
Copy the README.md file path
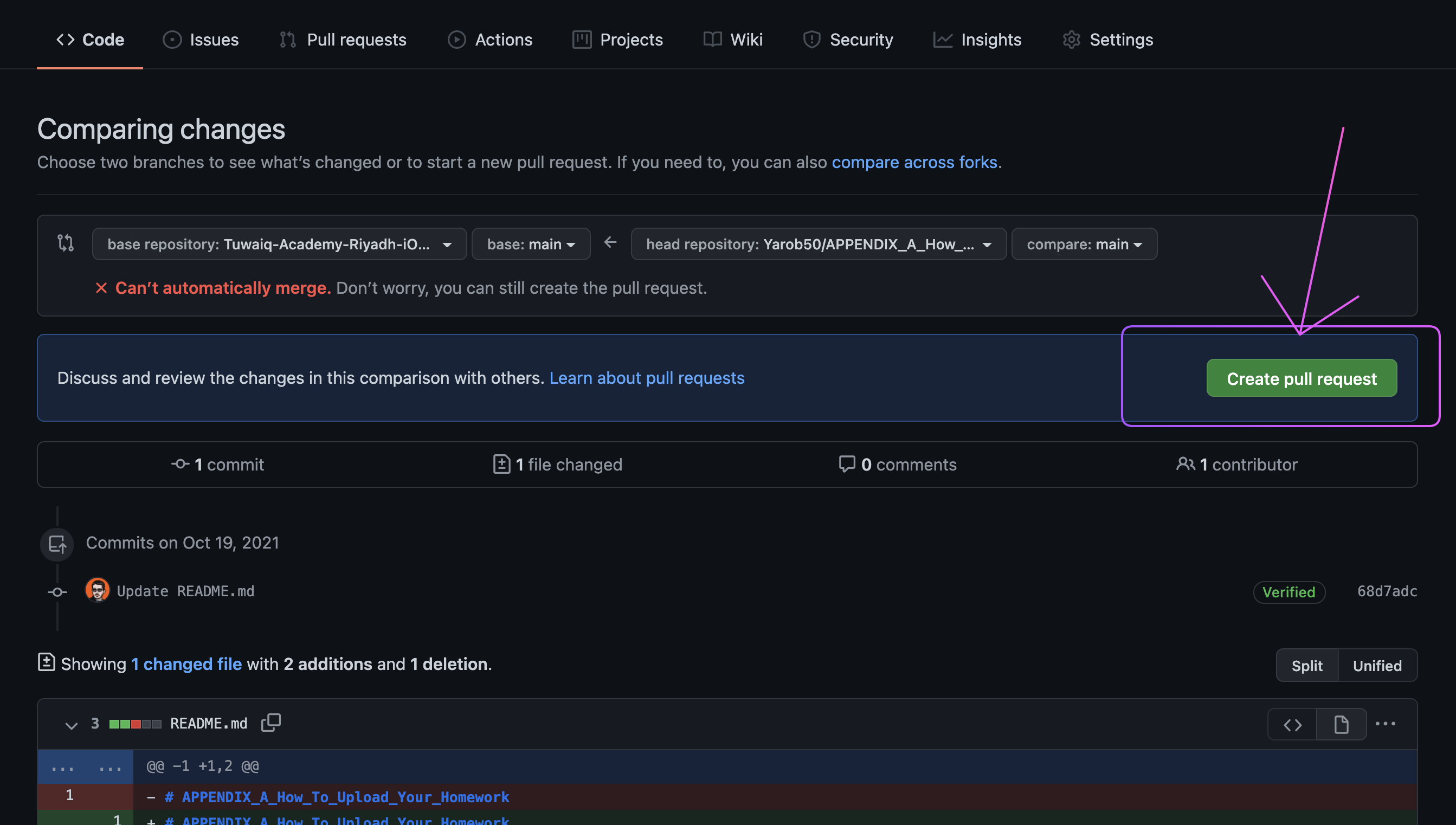coord(271,724)
